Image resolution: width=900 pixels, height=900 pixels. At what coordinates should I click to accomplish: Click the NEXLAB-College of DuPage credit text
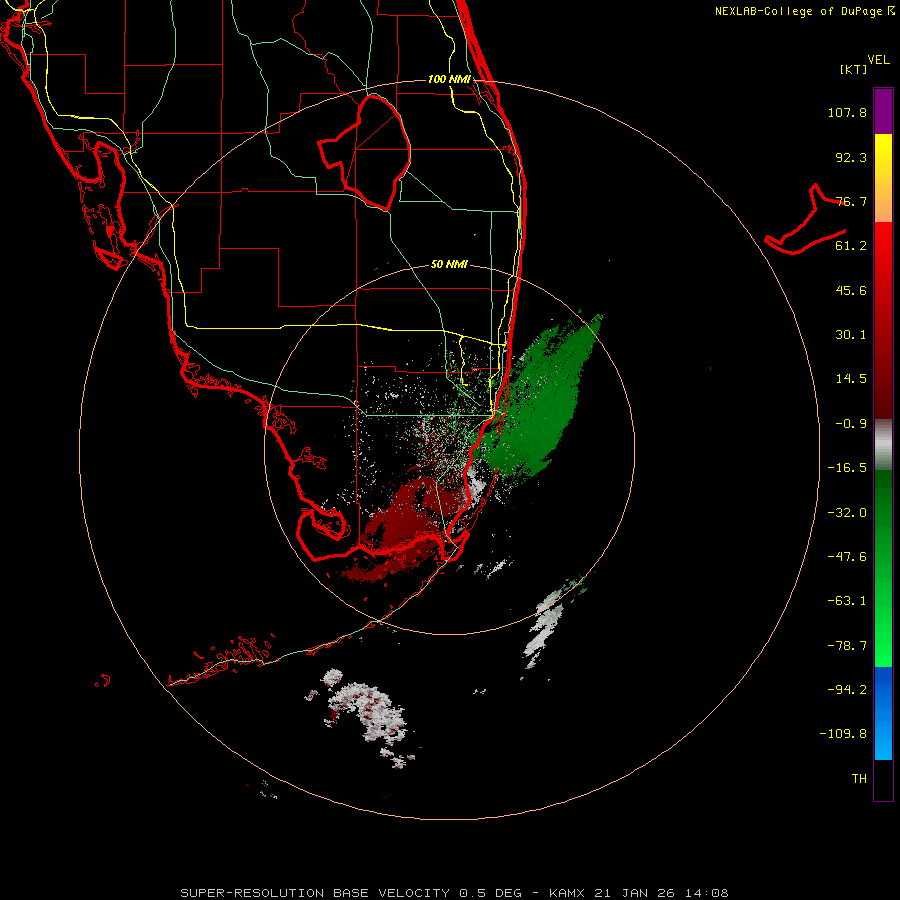click(x=804, y=11)
